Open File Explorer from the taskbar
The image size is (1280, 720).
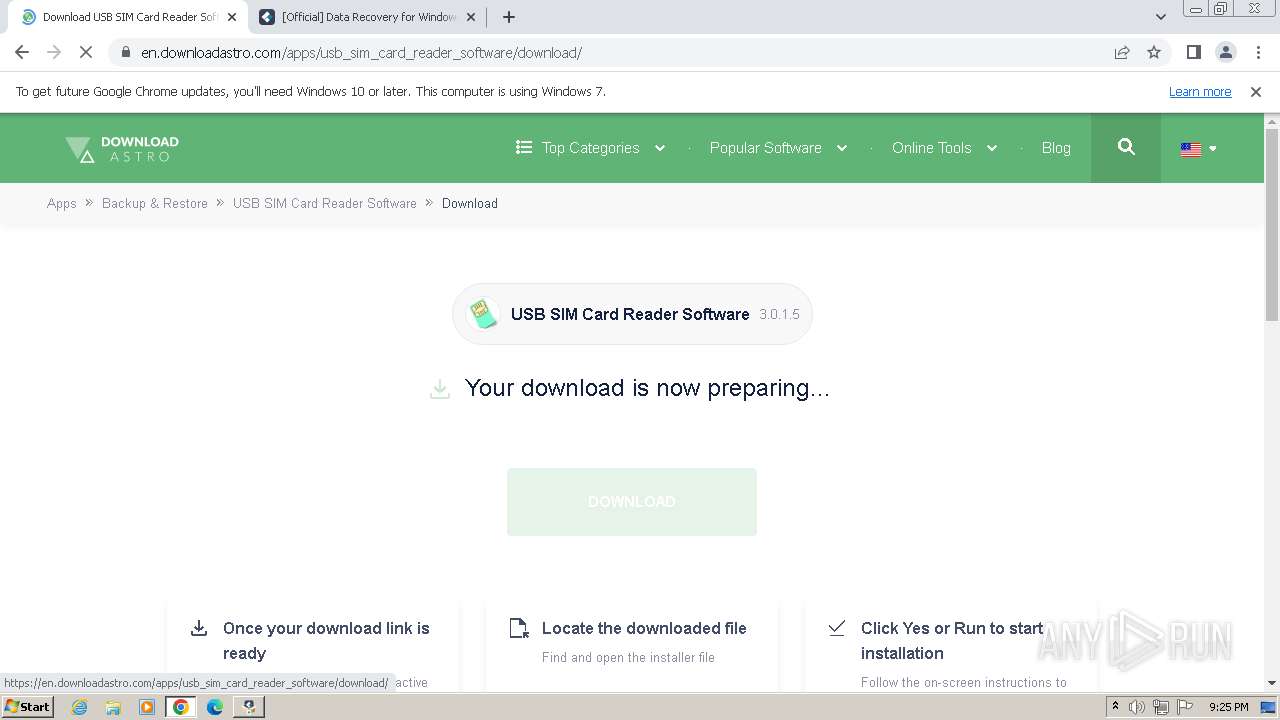(113, 707)
